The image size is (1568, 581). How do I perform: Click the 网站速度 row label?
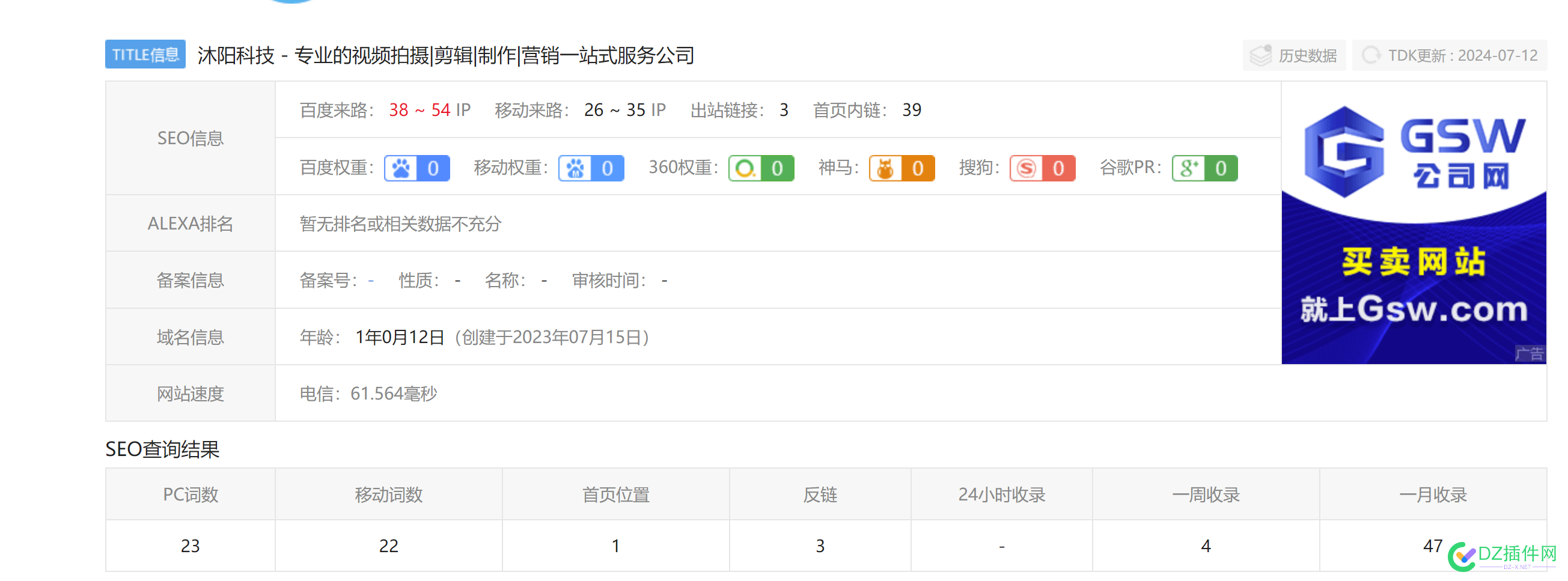(x=191, y=394)
